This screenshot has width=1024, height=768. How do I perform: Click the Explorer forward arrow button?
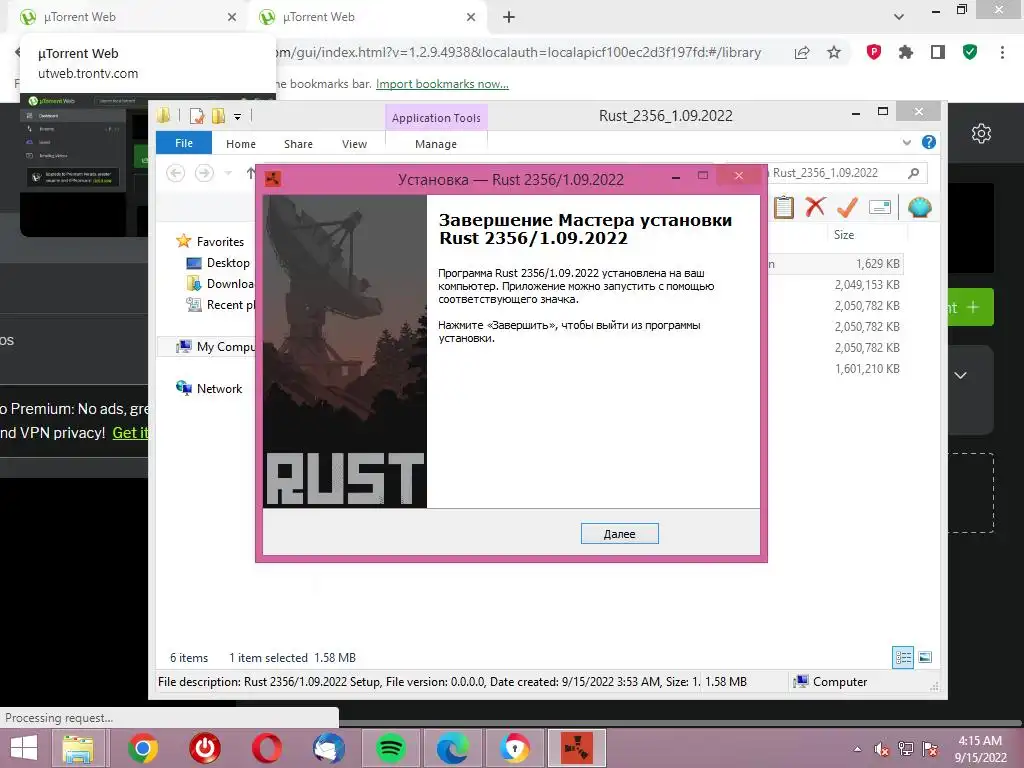click(204, 173)
